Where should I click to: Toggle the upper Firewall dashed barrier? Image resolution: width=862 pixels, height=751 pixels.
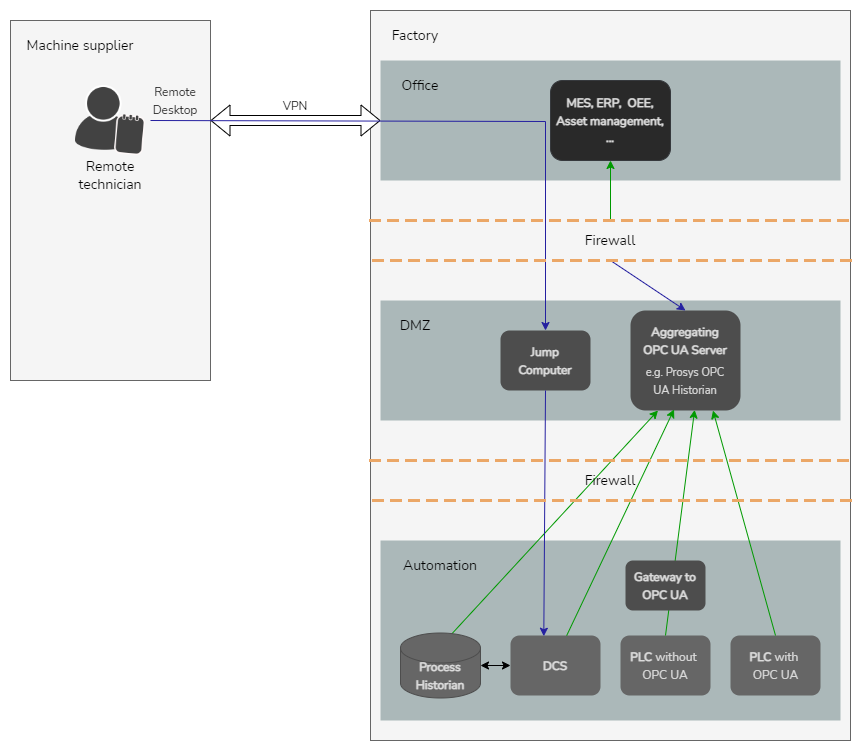610,240
